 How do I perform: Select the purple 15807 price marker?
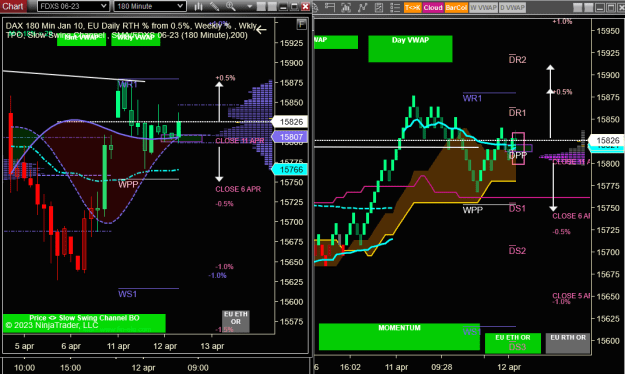click(x=290, y=137)
